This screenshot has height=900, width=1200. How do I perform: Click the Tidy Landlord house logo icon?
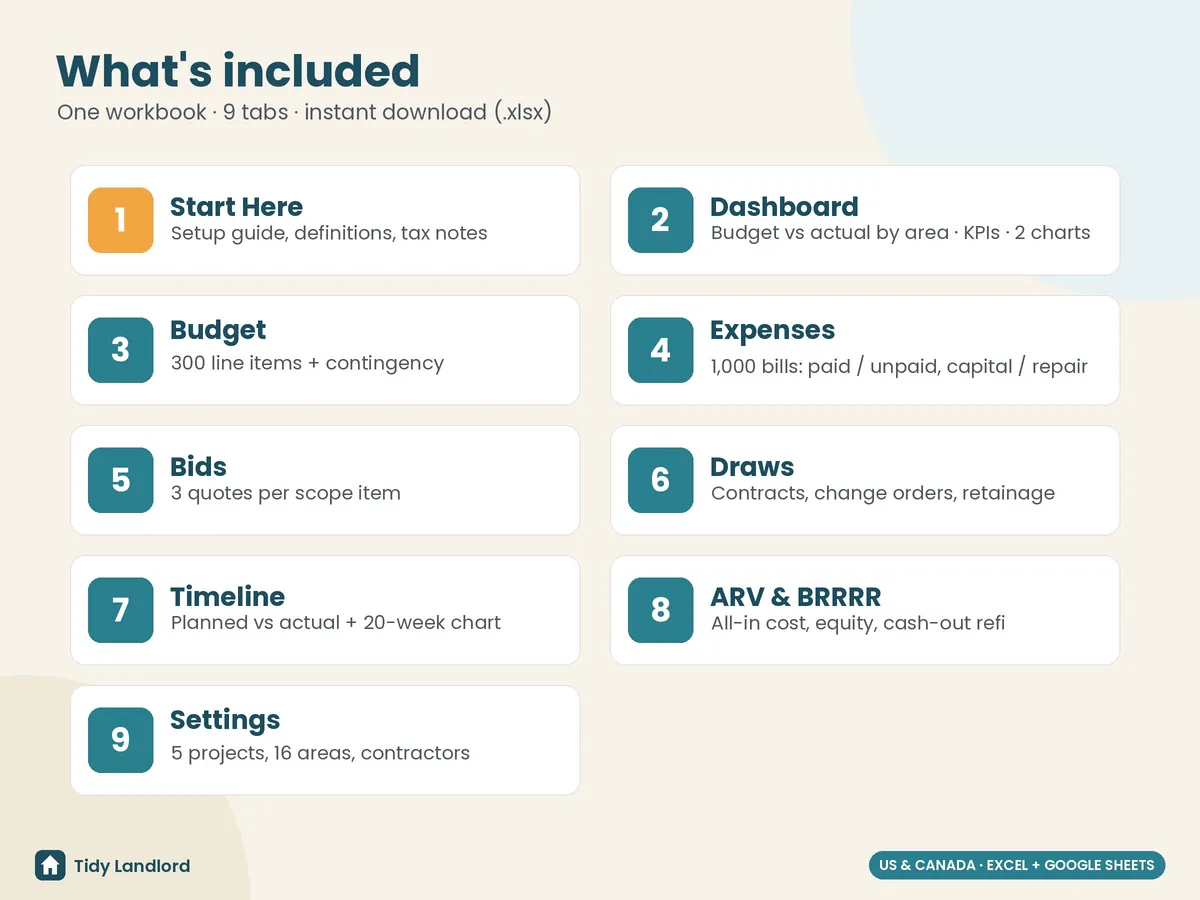click(50, 865)
